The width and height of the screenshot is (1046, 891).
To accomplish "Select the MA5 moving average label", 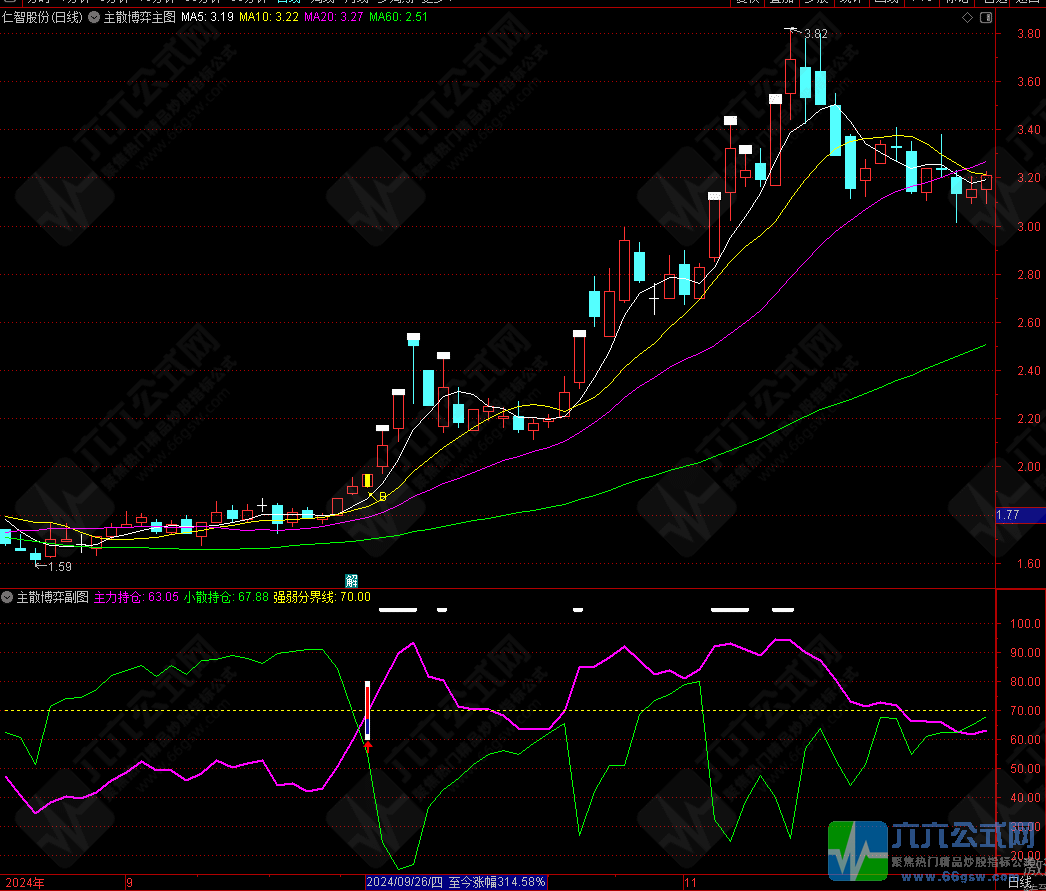I will pyautogui.click(x=207, y=17).
